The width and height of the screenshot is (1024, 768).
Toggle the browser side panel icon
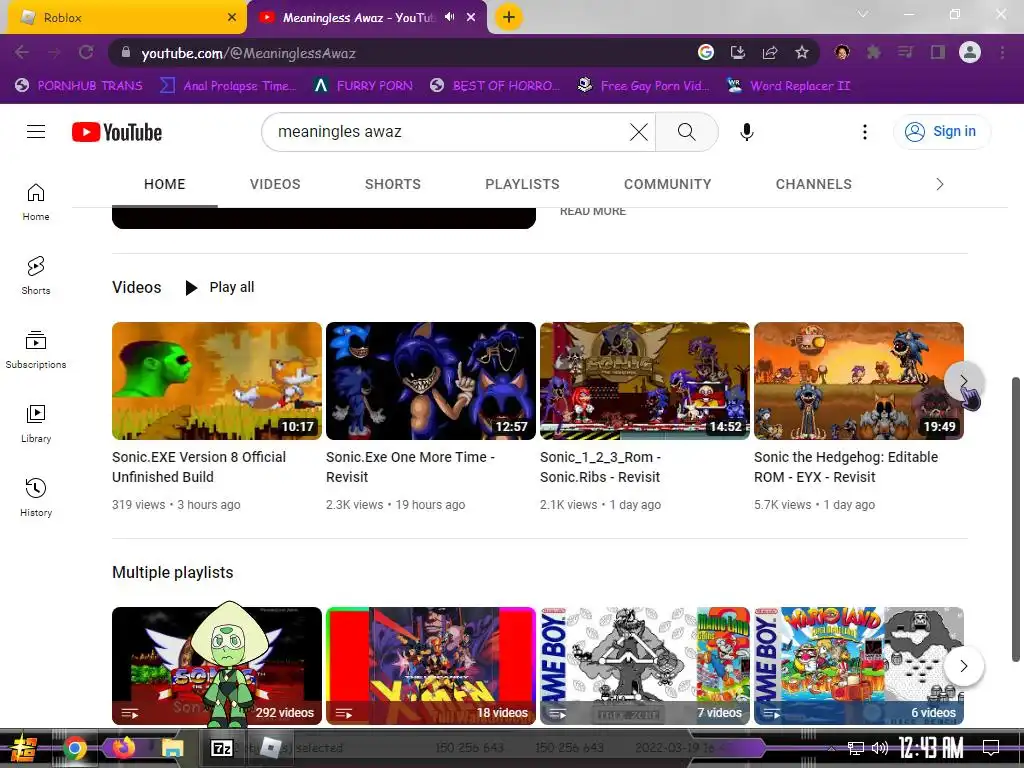(x=938, y=52)
